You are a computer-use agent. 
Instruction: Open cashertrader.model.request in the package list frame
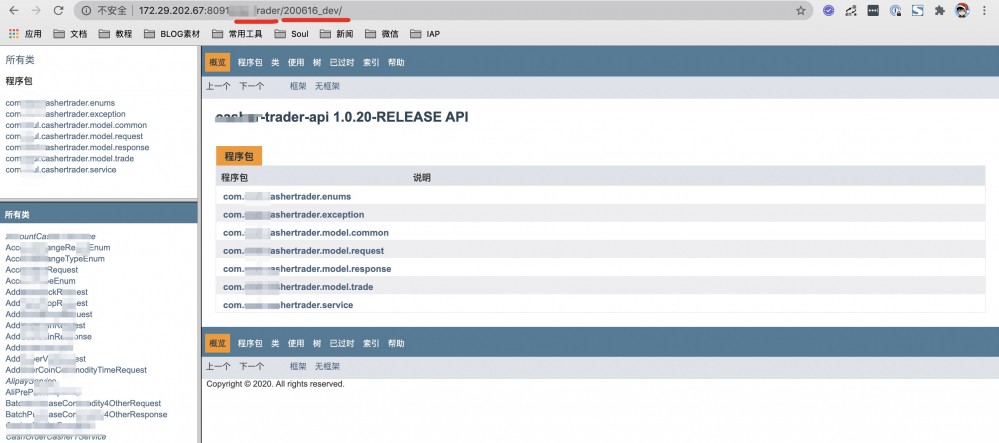point(74,136)
